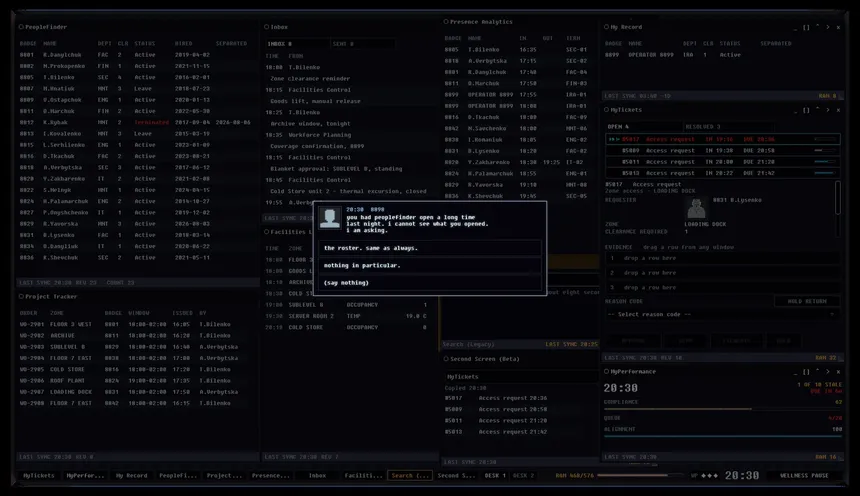Open the highlighted Search (... taskbar item
This screenshot has height=496, width=860.
click(x=410, y=476)
